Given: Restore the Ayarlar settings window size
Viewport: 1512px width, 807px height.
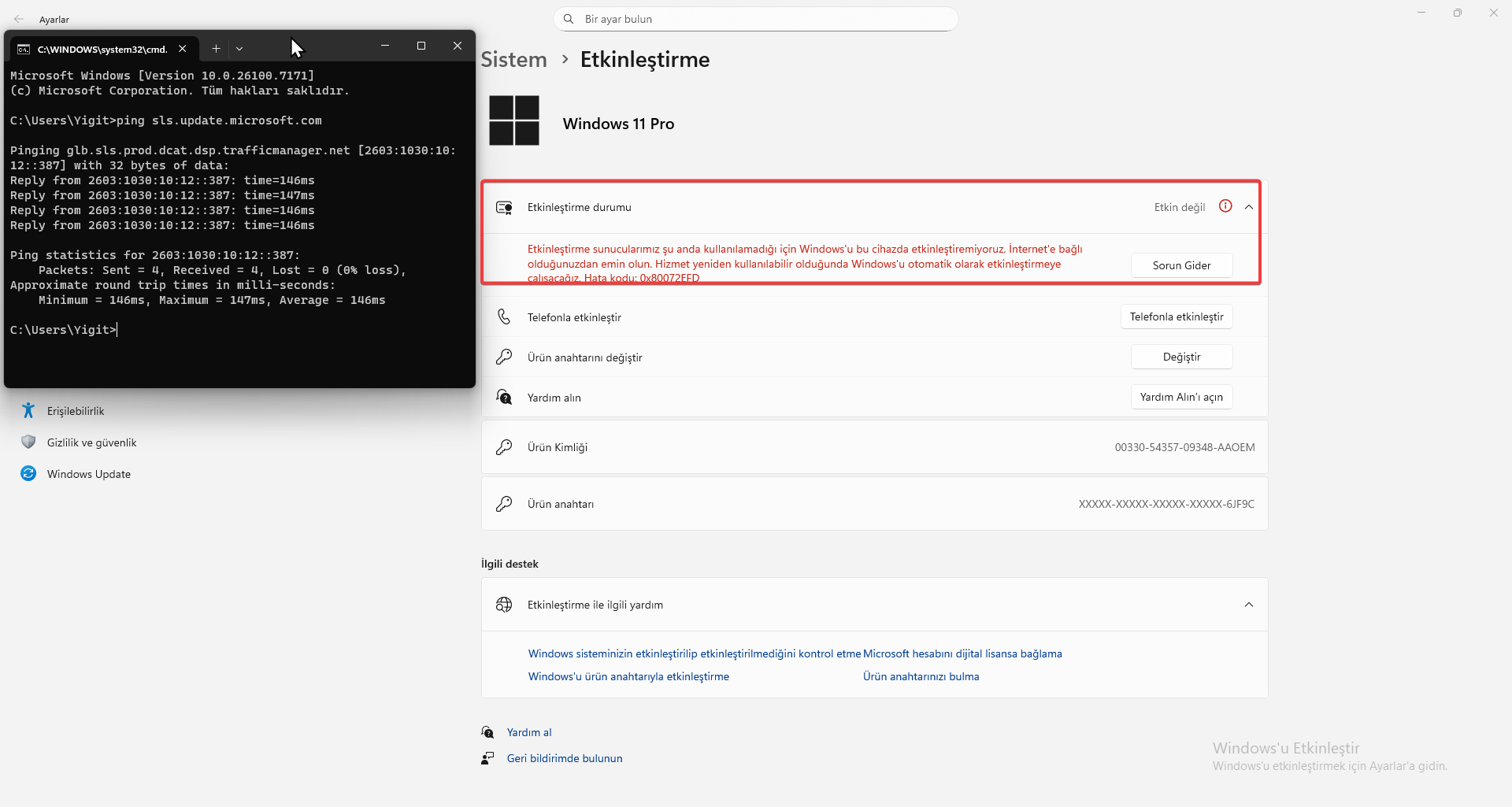Looking at the screenshot, I should tap(1458, 13).
